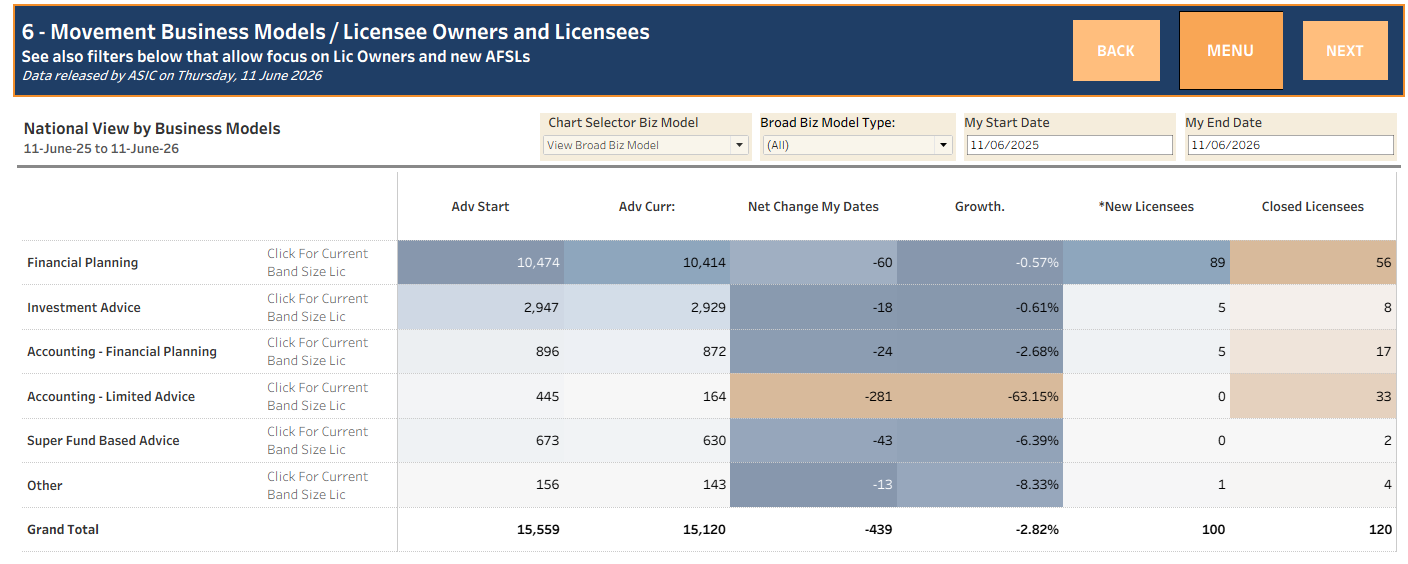Click the *New Licensees column header

(x=1146, y=206)
